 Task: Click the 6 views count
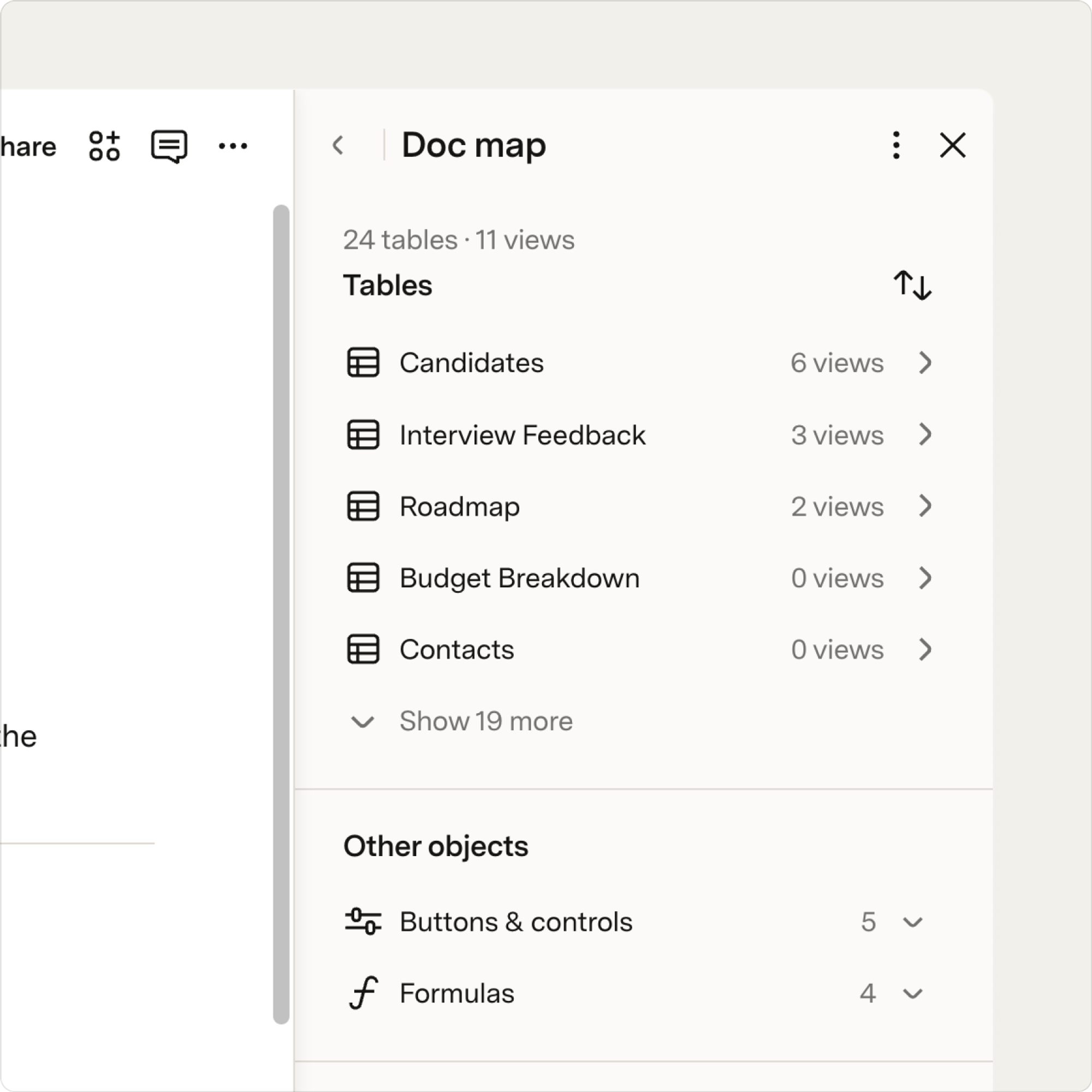click(x=836, y=363)
